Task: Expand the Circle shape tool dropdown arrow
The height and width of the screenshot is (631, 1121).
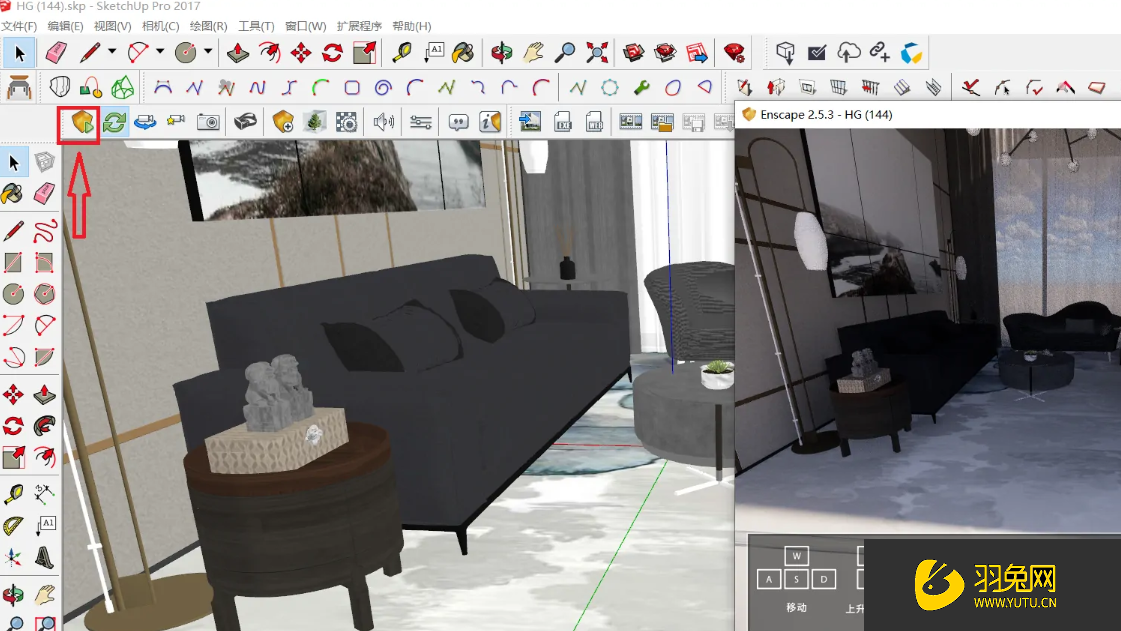Action: pos(208,52)
